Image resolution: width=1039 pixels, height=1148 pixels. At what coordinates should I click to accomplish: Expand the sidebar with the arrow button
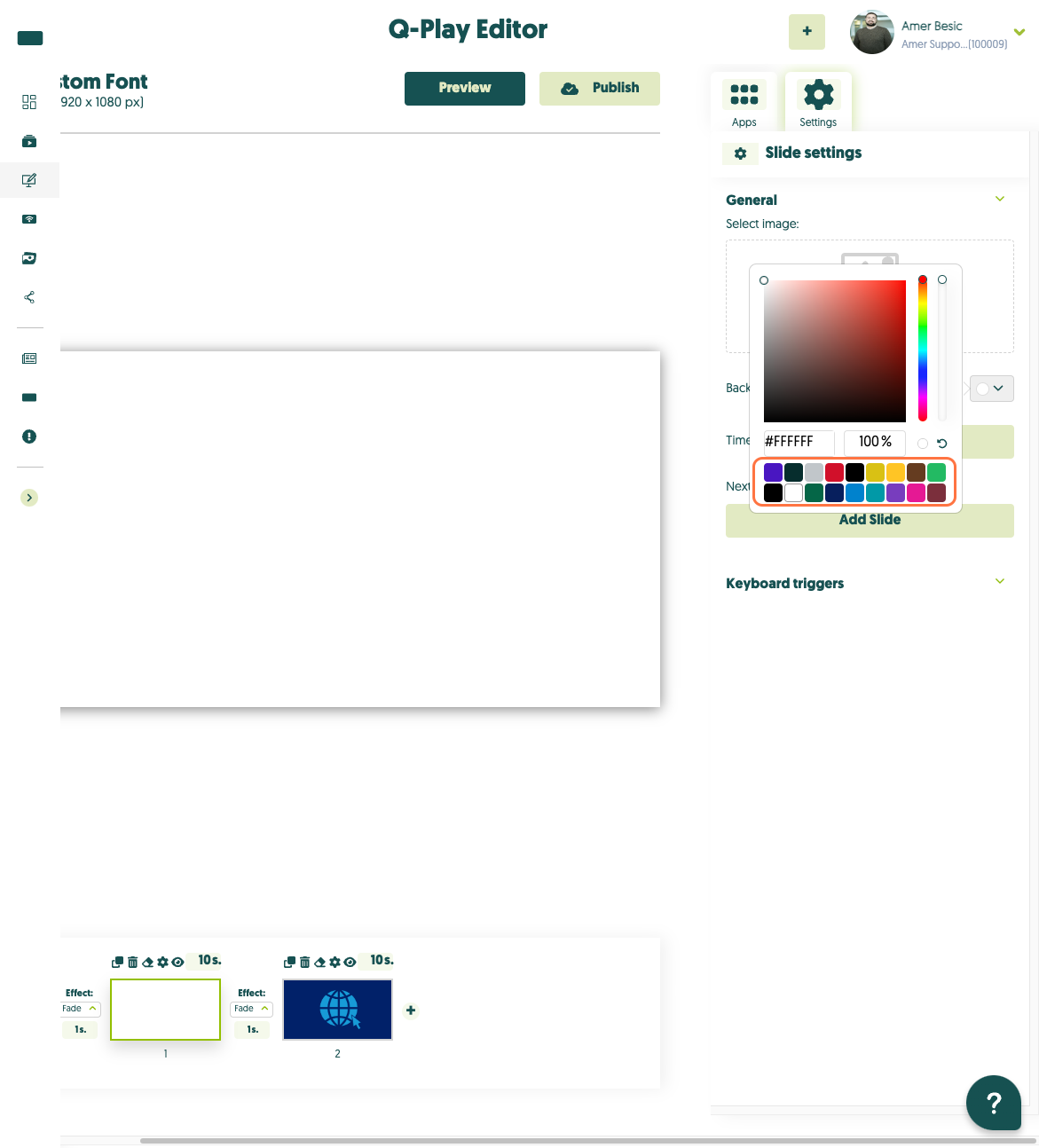pyautogui.click(x=29, y=498)
